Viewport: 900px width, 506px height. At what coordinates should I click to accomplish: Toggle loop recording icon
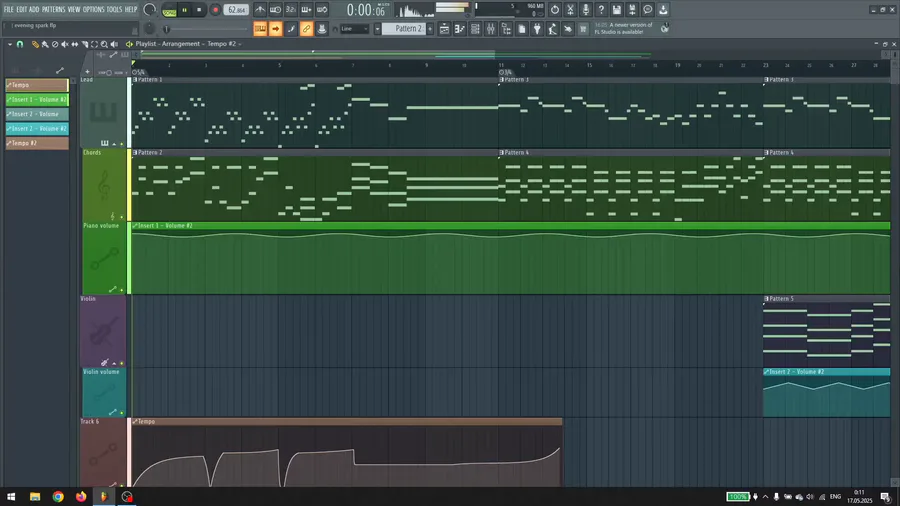tap(322, 10)
